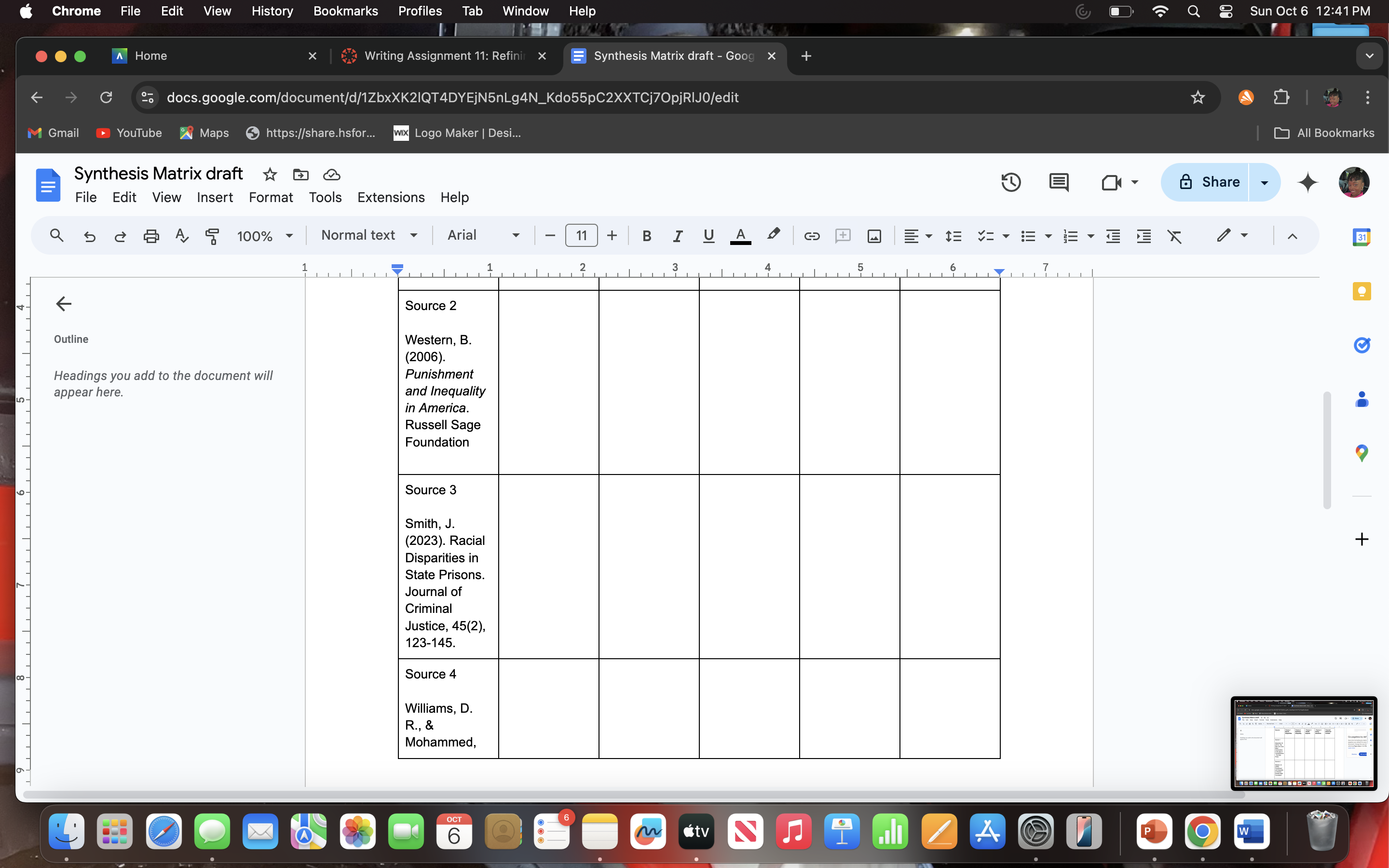Open version history
The width and height of the screenshot is (1389, 868).
(x=1010, y=182)
